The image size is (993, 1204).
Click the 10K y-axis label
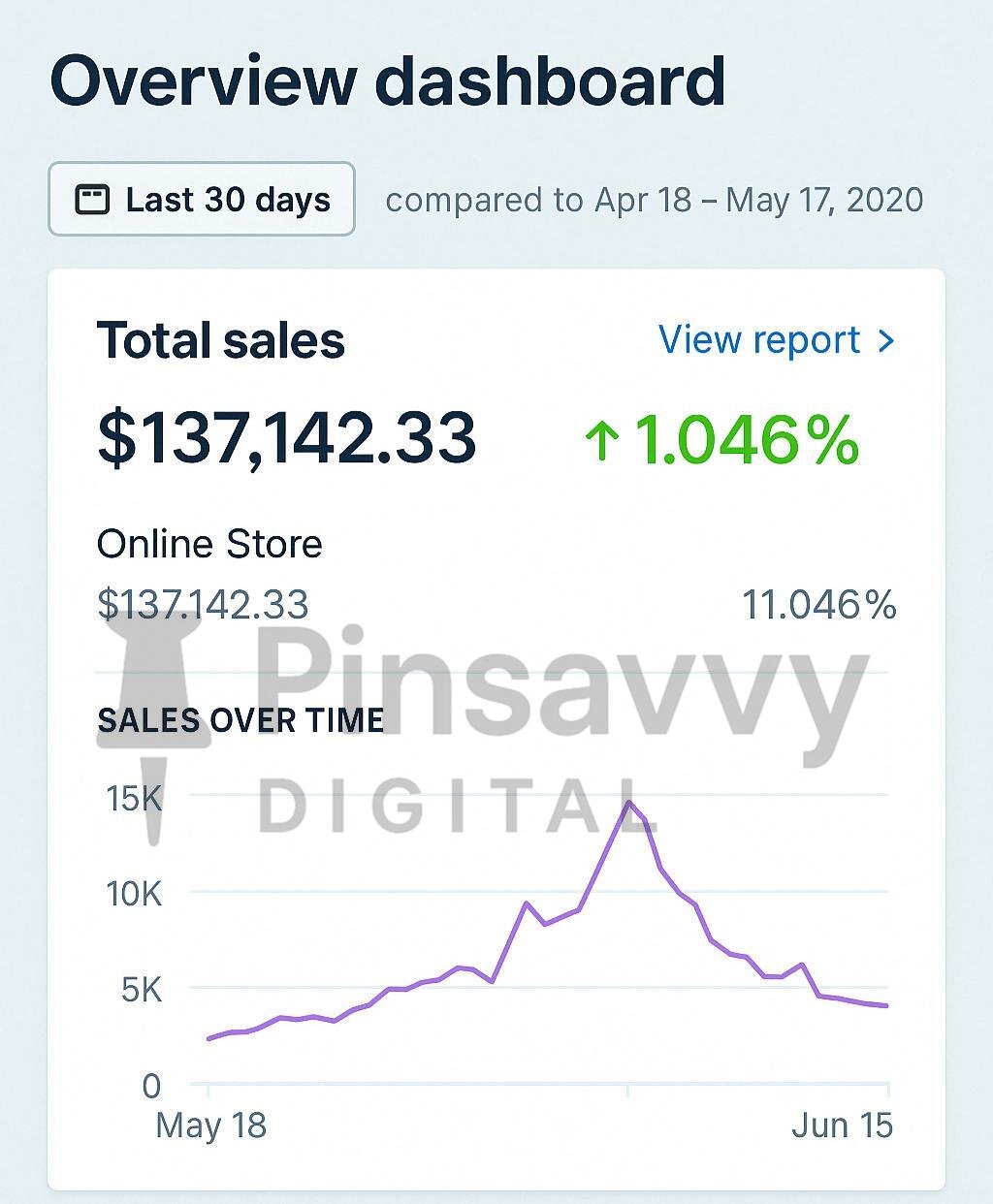(x=134, y=894)
